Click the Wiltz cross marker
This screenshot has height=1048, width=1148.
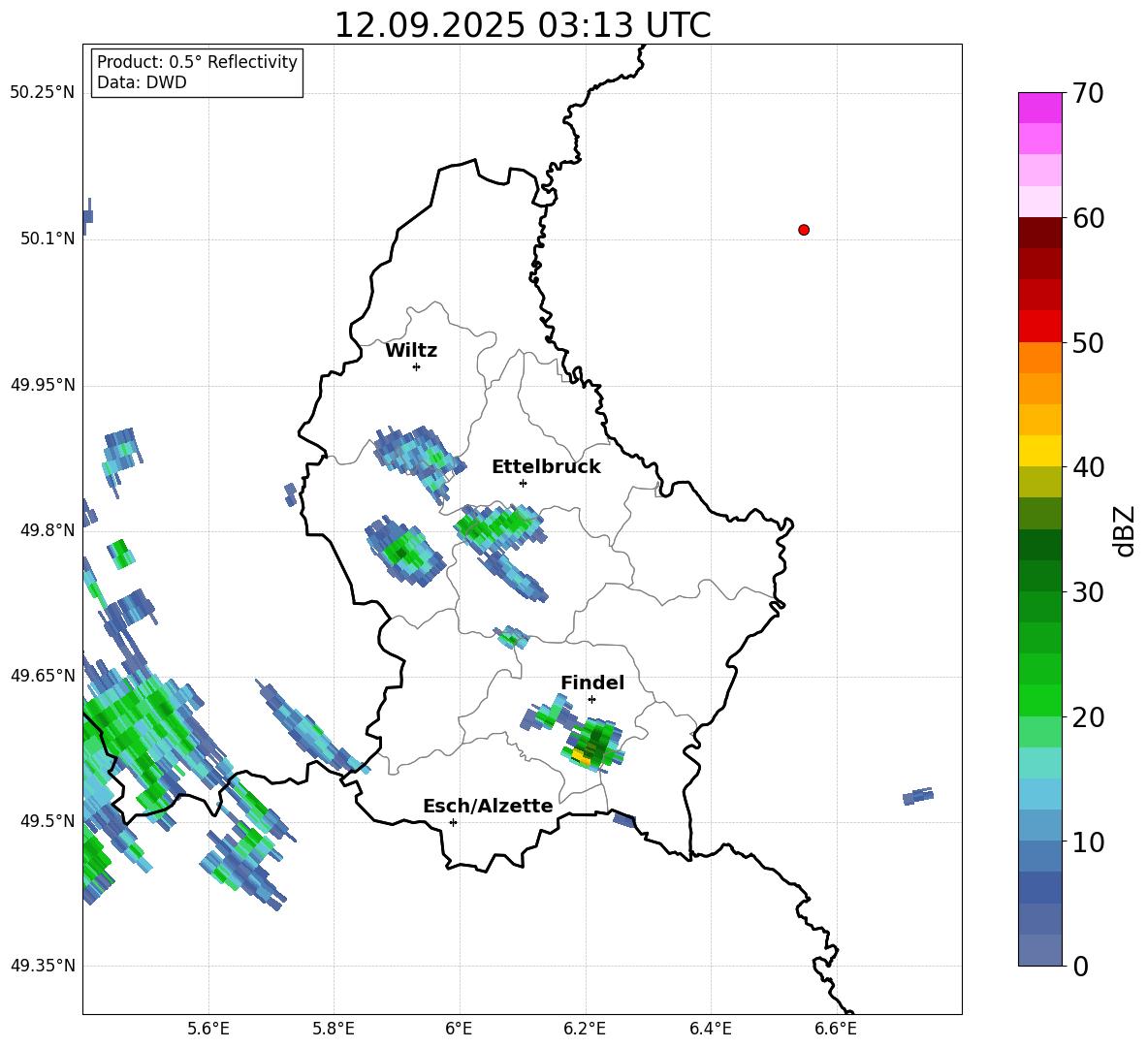416,366
